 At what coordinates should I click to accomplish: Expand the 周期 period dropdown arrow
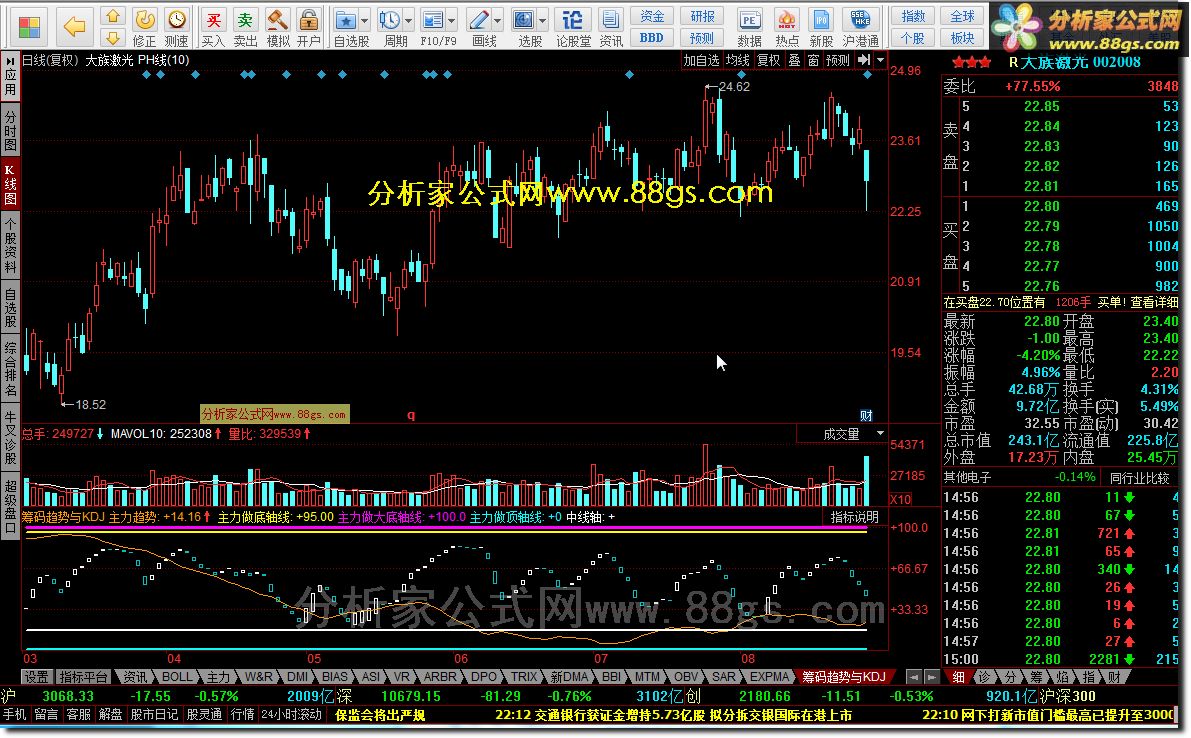tap(409, 20)
